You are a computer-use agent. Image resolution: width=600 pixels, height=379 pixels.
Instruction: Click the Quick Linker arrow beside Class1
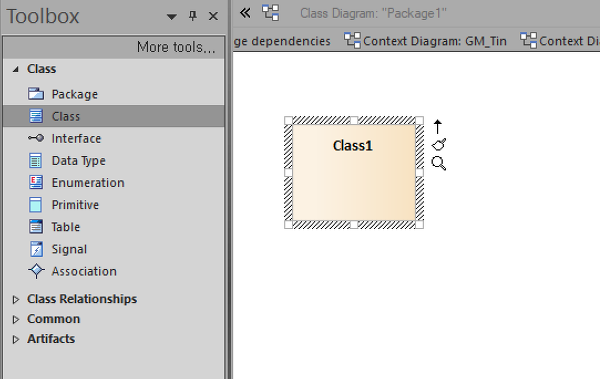(438, 127)
